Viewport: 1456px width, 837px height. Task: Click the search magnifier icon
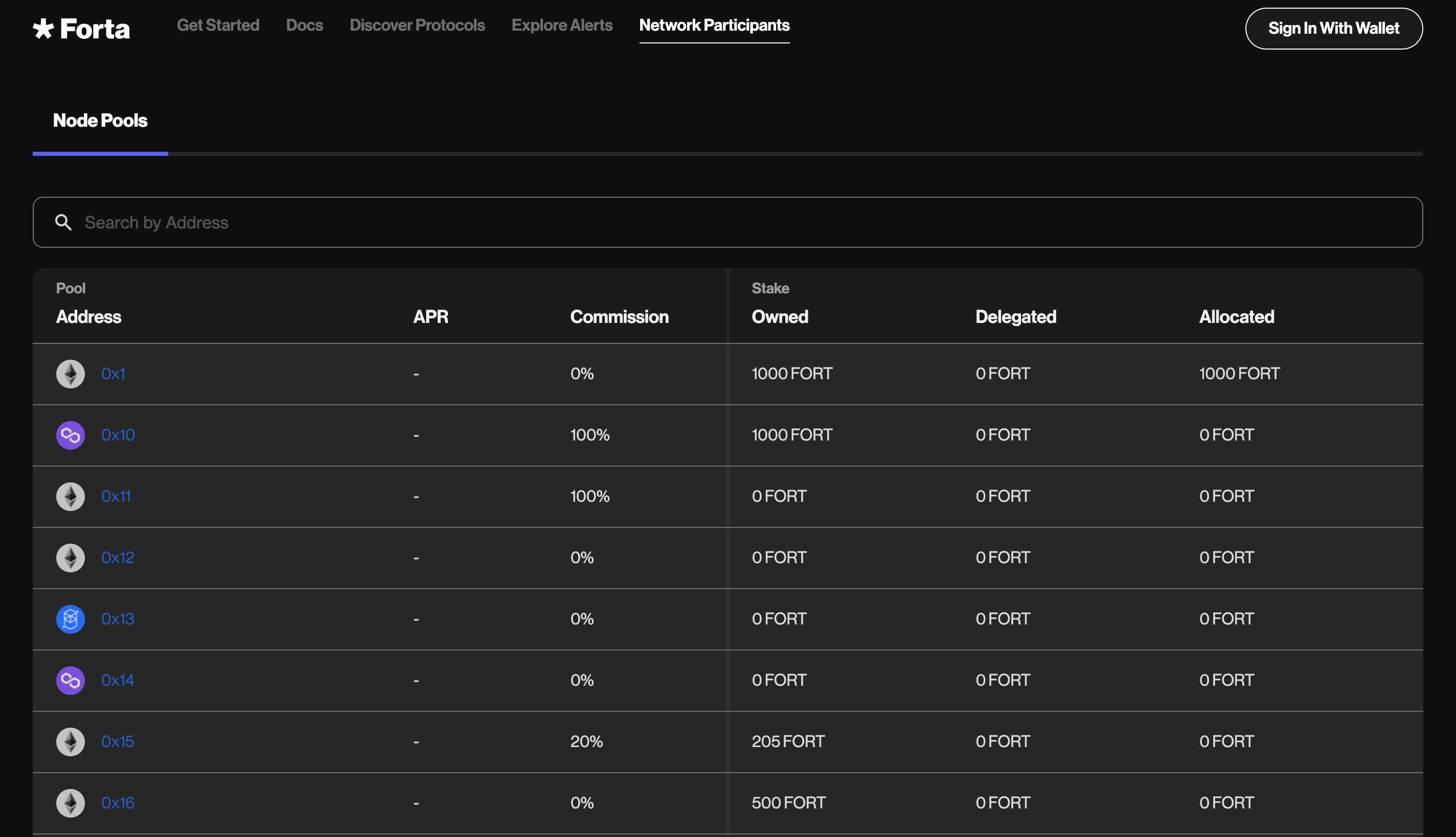(x=63, y=222)
